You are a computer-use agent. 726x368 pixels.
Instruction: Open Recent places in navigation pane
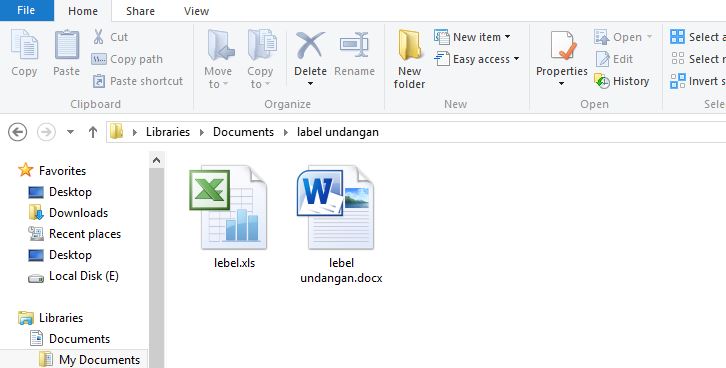[x=85, y=234]
